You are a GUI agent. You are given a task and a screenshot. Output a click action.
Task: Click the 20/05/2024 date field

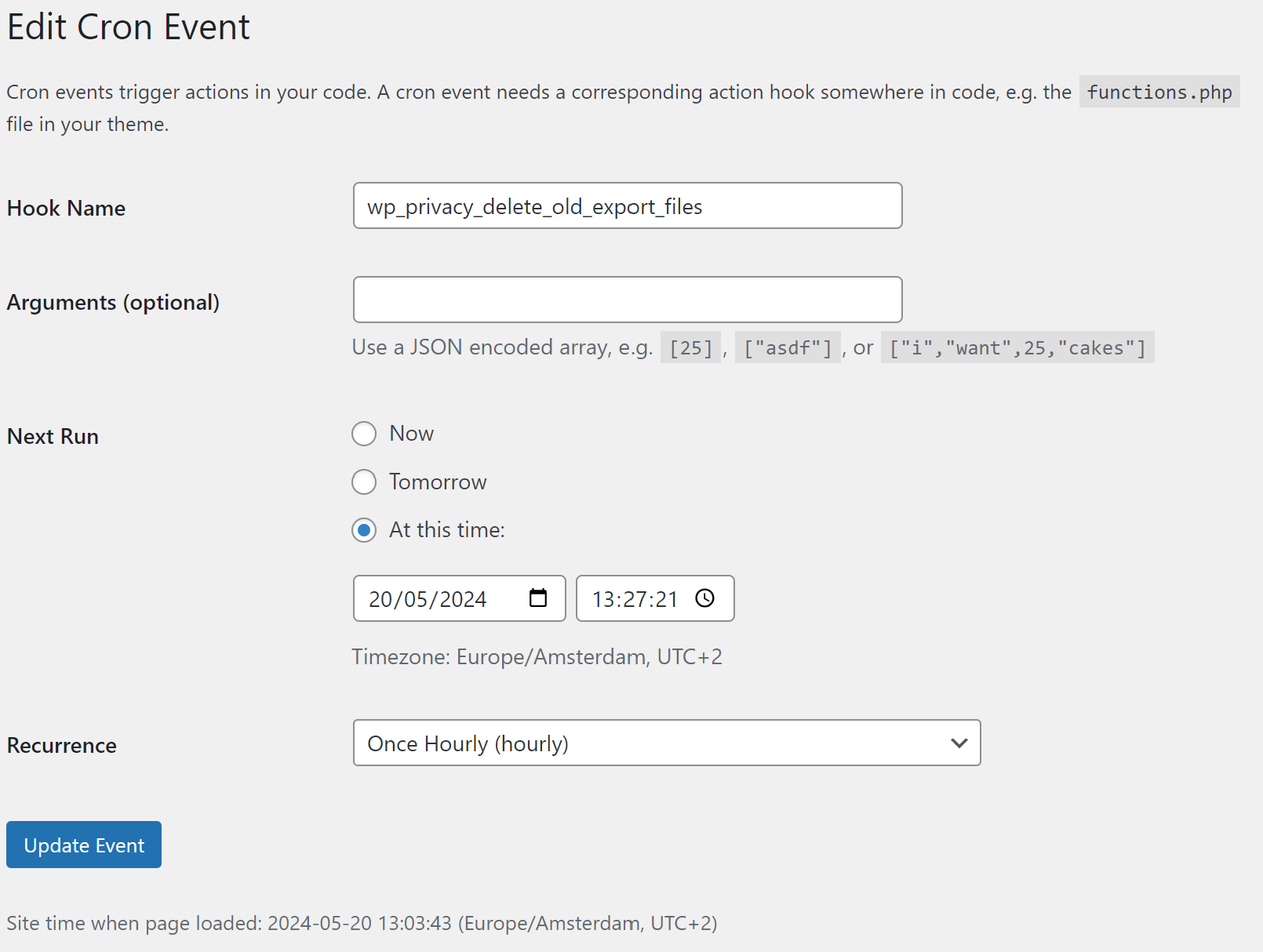tap(439, 598)
